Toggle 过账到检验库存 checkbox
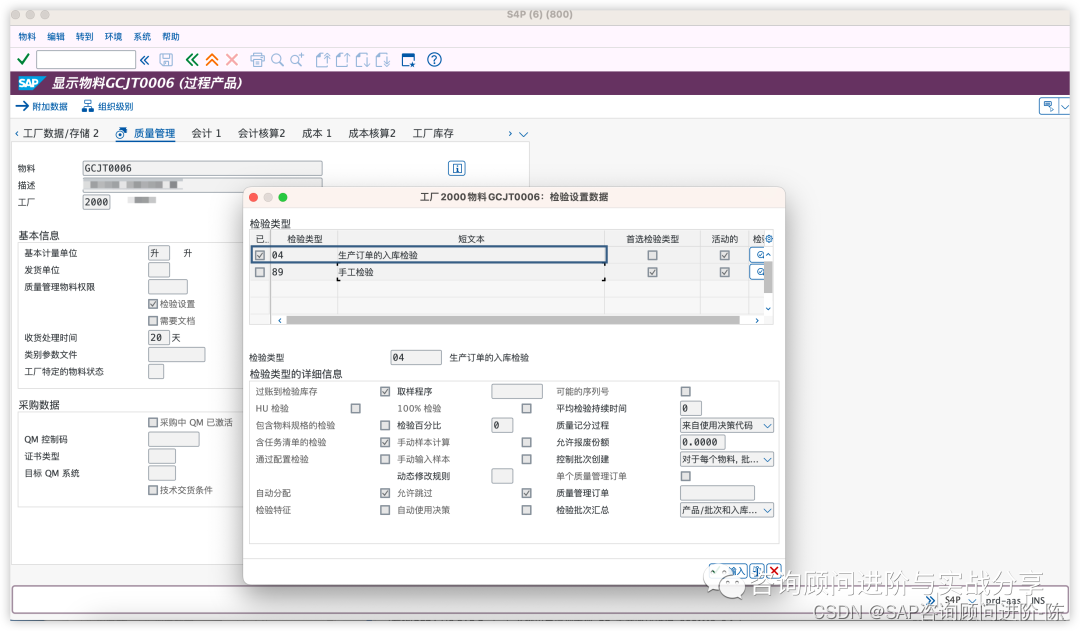Screen dimensions: 1080x631 click(385, 391)
